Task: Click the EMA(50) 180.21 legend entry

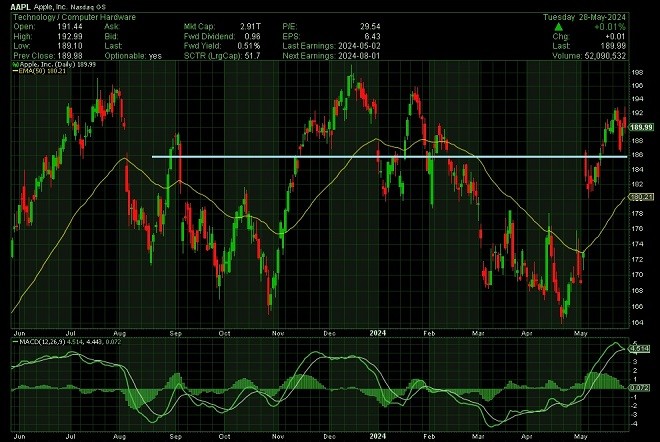Action: 42,71
